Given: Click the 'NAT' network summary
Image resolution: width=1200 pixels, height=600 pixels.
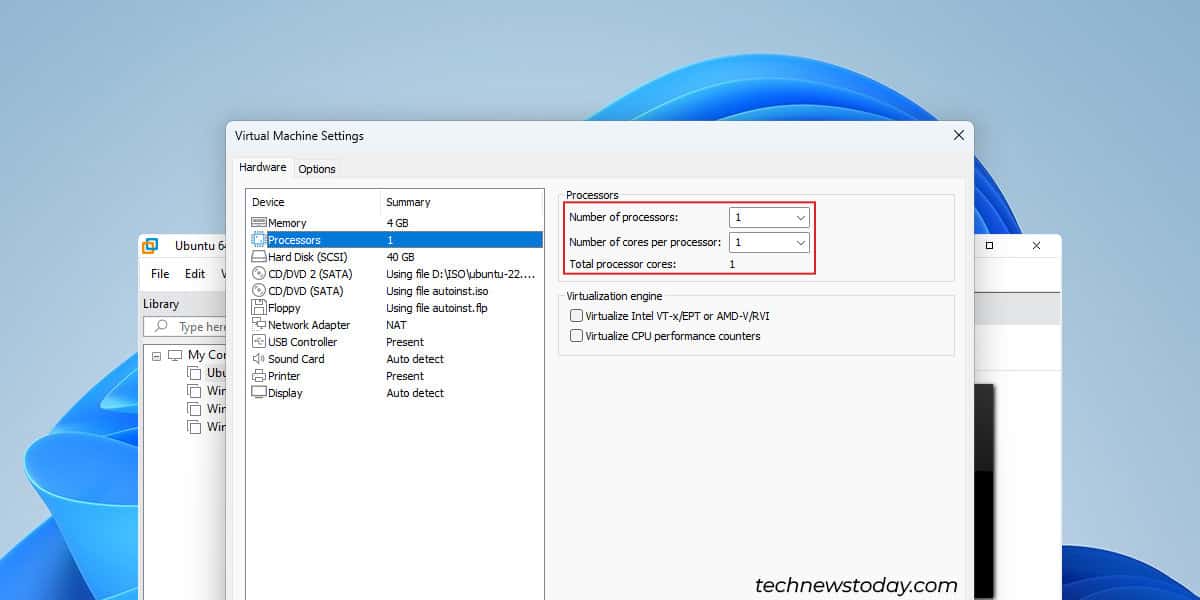Looking at the screenshot, I should 396,325.
